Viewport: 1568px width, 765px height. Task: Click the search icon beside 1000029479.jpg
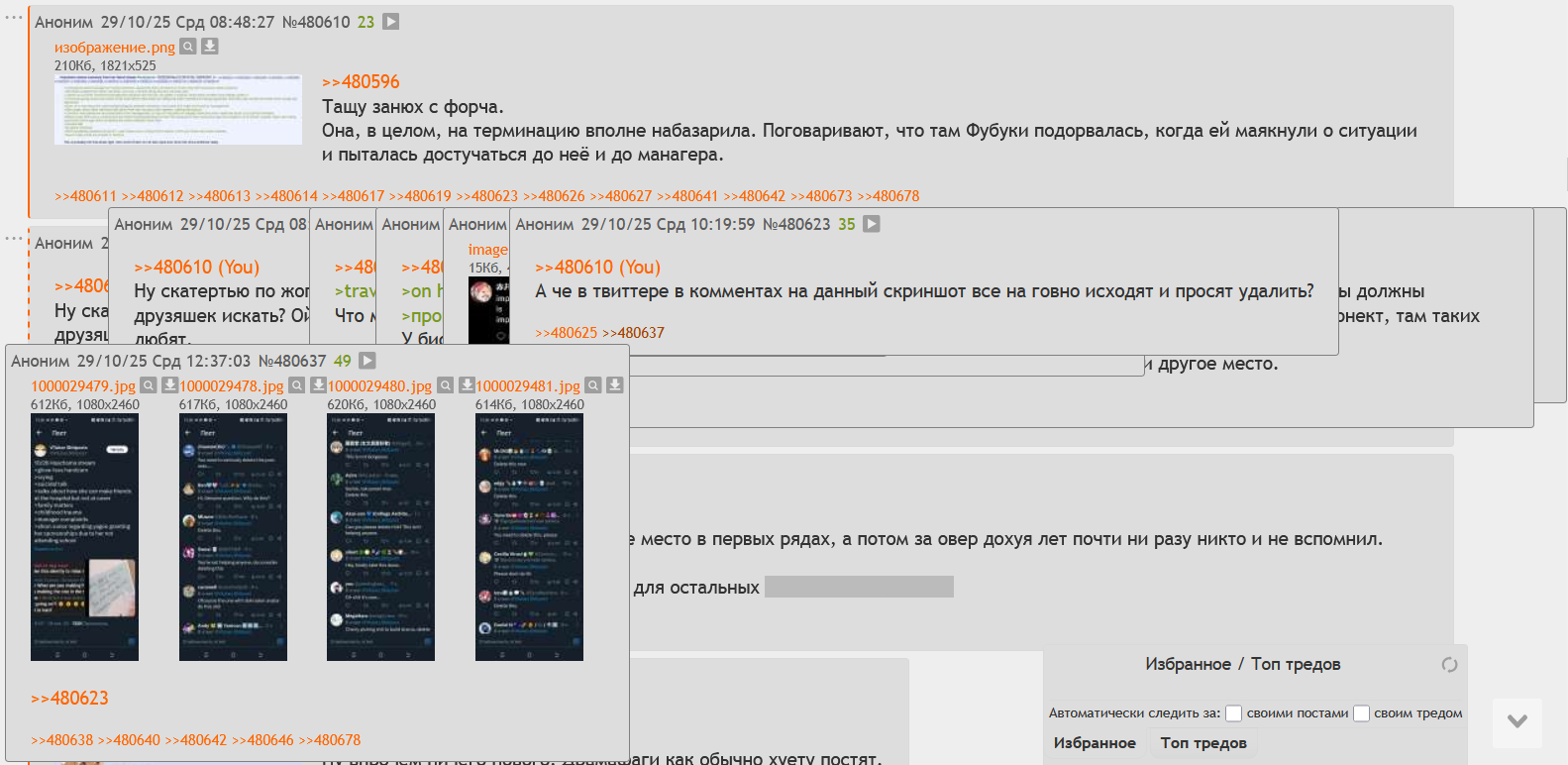(x=149, y=385)
